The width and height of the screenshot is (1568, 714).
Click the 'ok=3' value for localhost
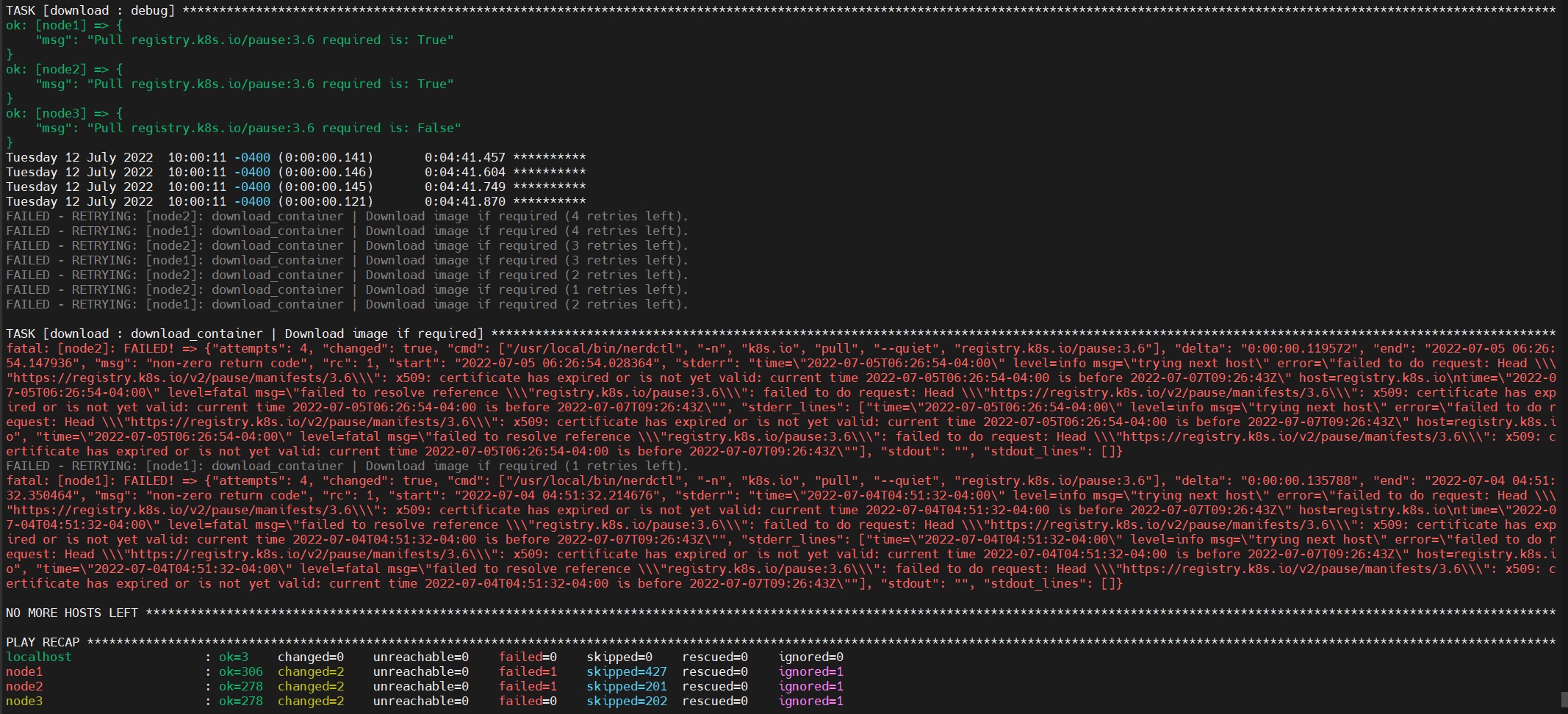click(234, 657)
